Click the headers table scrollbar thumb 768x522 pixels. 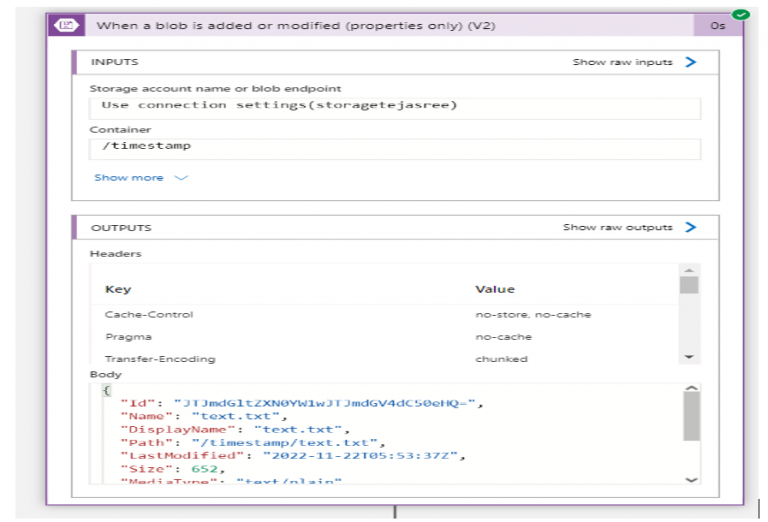point(689,285)
